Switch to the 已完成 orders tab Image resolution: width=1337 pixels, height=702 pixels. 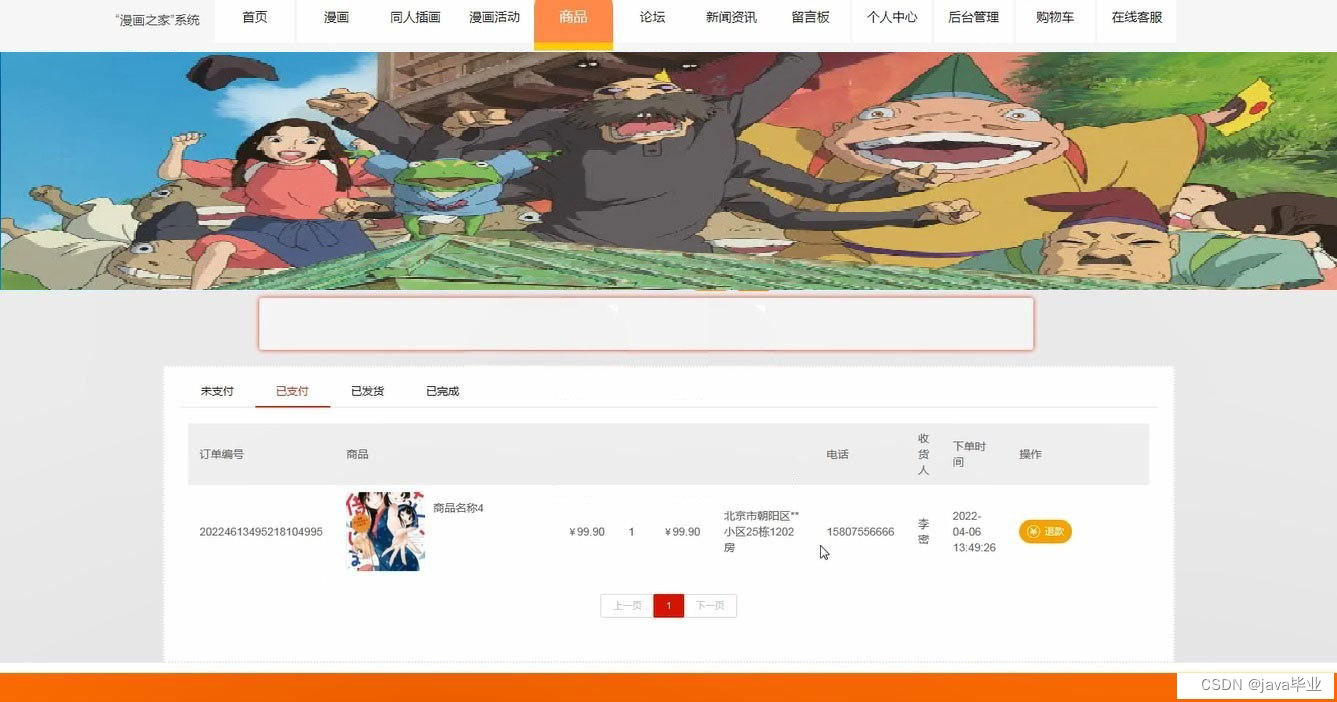[x=442, y=391]
